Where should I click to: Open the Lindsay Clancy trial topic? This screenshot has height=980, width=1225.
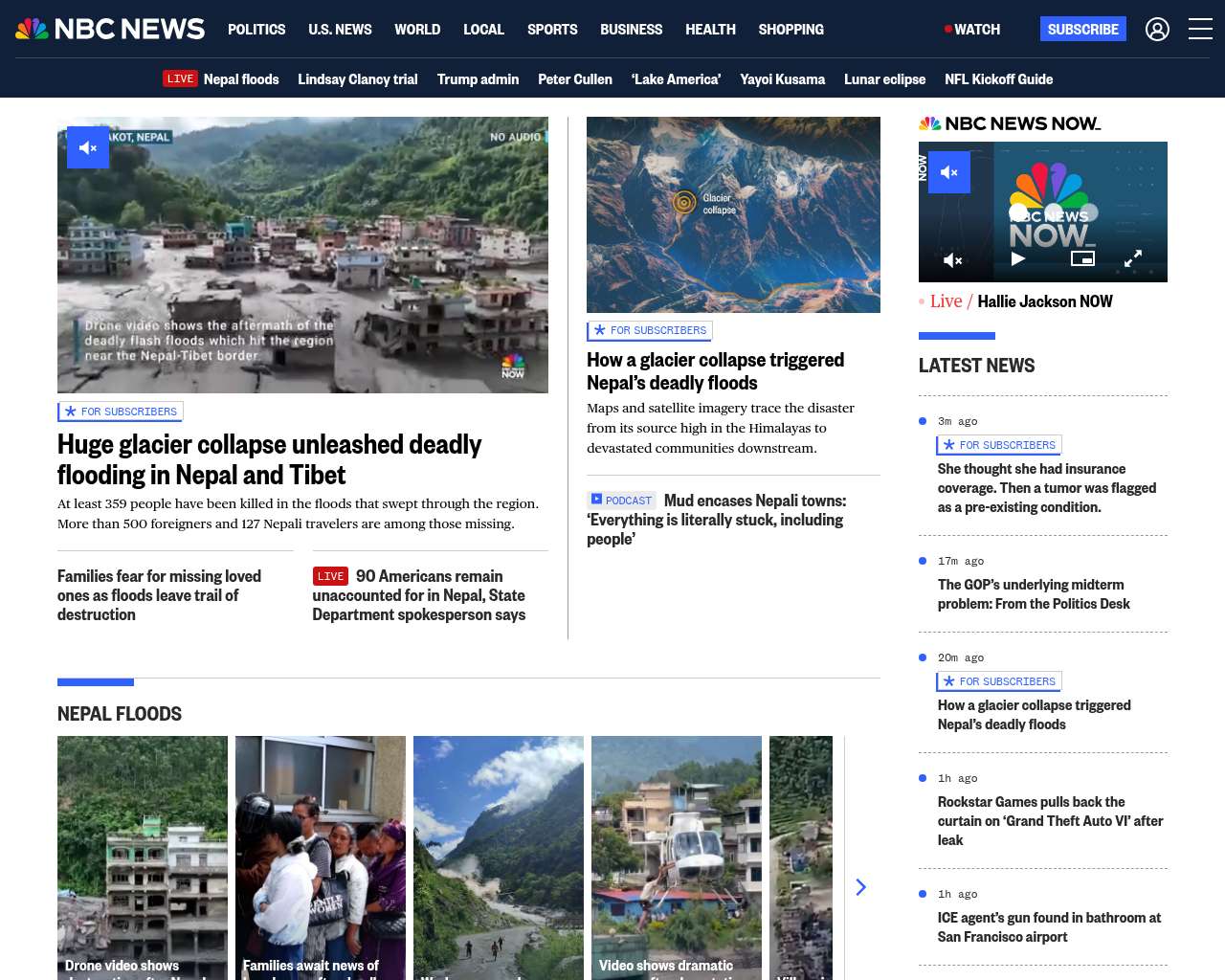(x=358, y=79)
